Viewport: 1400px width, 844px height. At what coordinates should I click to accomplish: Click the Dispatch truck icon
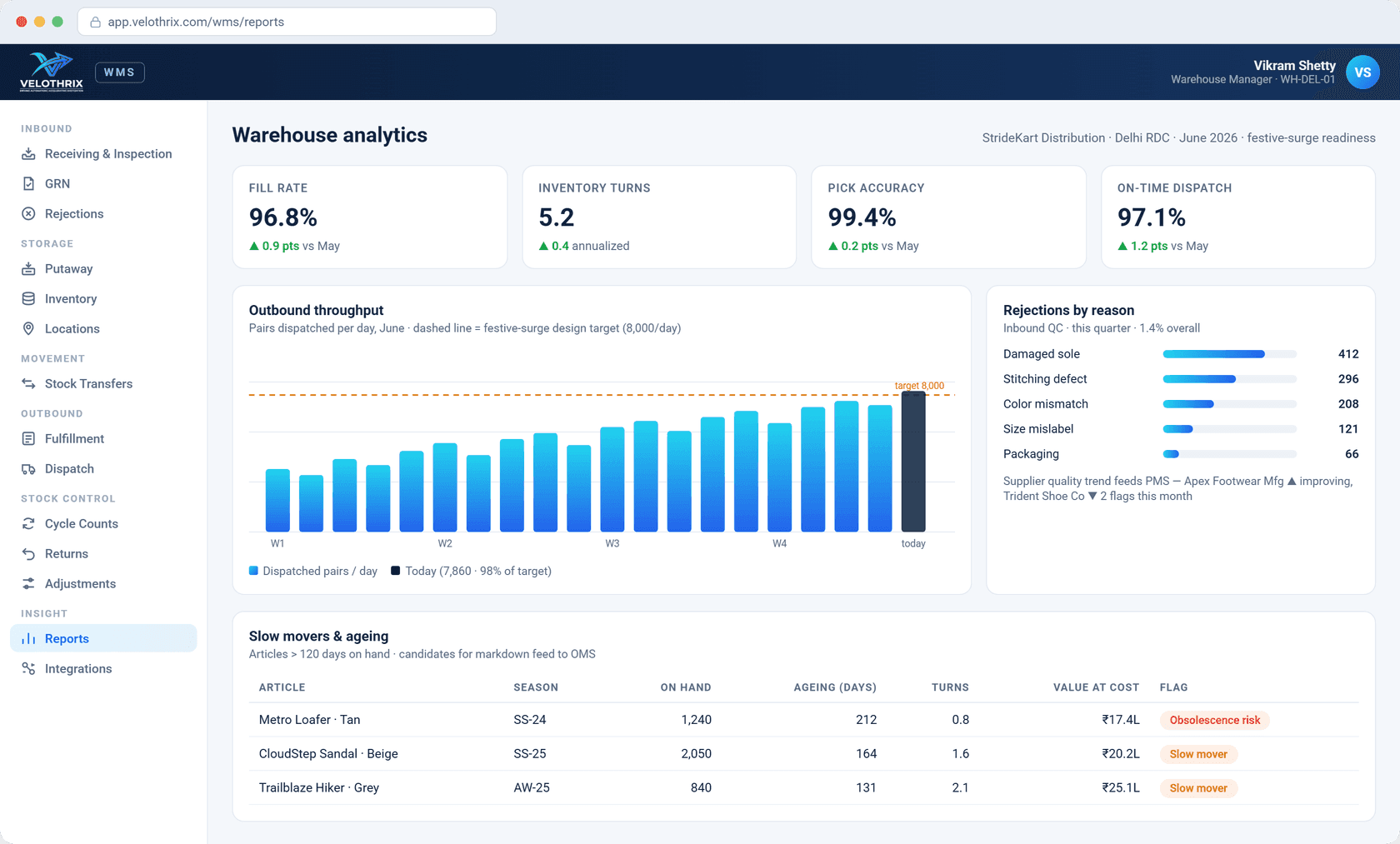tap(28, 469)
